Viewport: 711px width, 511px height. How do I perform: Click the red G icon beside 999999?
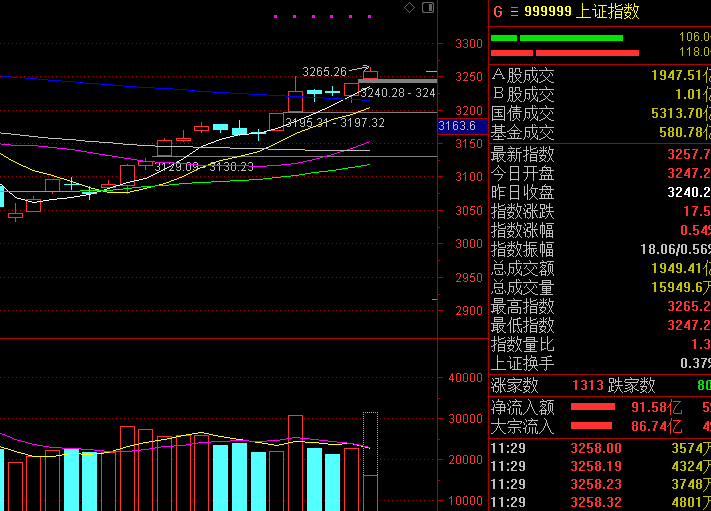(x=498, y=11)
